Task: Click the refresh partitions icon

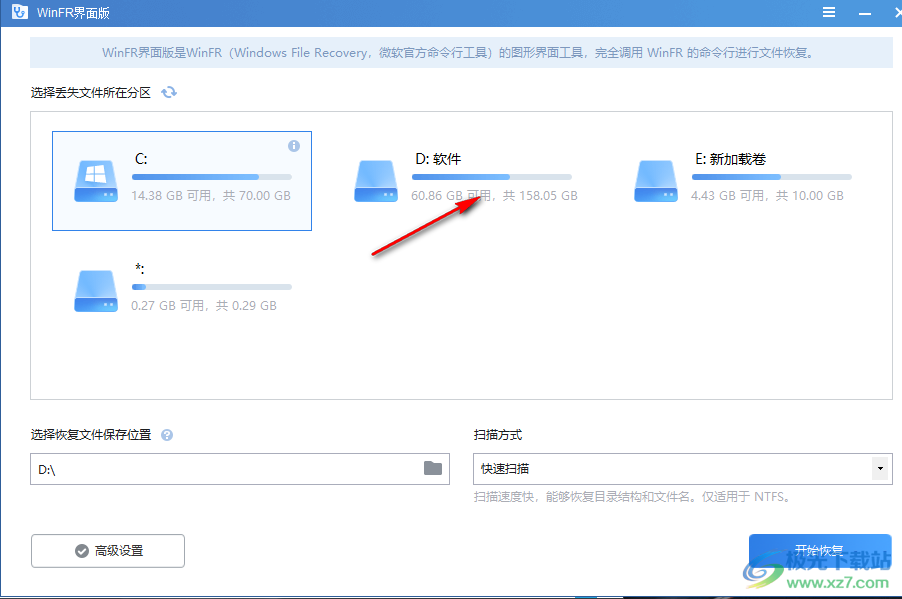Action: (169, 90)
